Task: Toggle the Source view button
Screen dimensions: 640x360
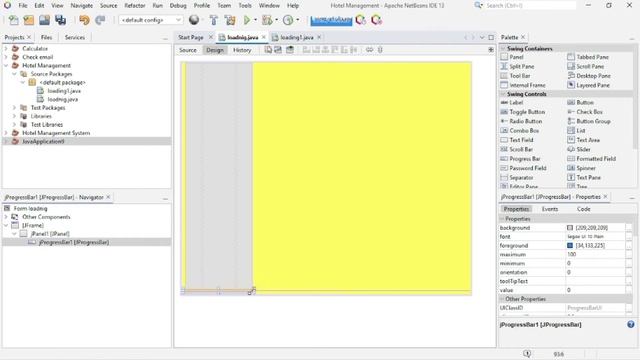Action: 188,50
